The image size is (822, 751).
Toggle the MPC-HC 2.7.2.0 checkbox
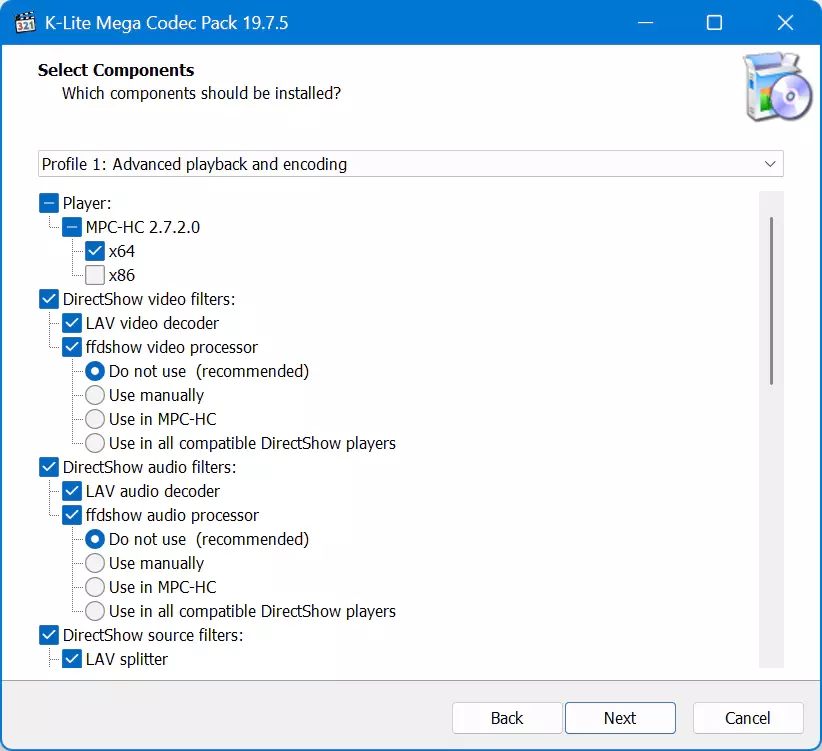click(72, 227)
